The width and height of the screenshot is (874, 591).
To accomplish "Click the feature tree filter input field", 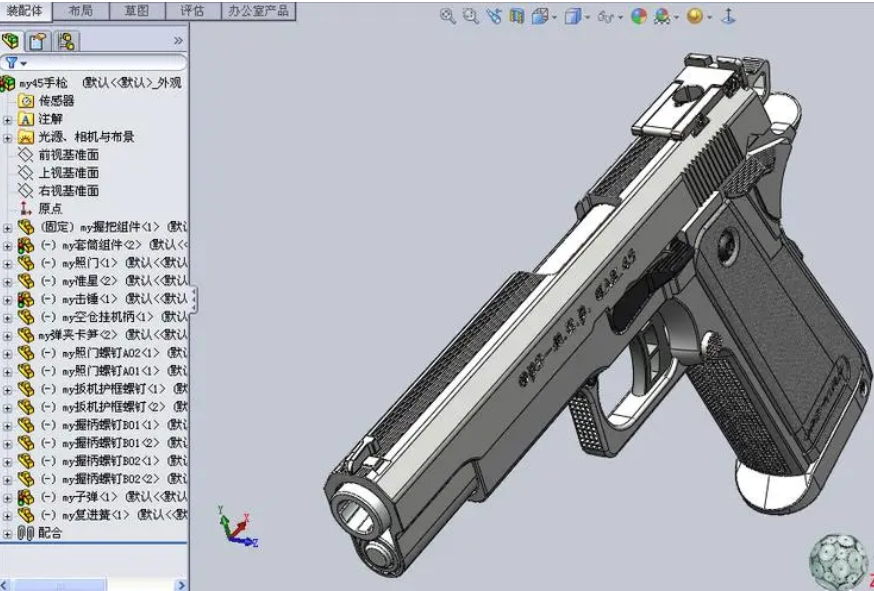I will pos(100,63).
